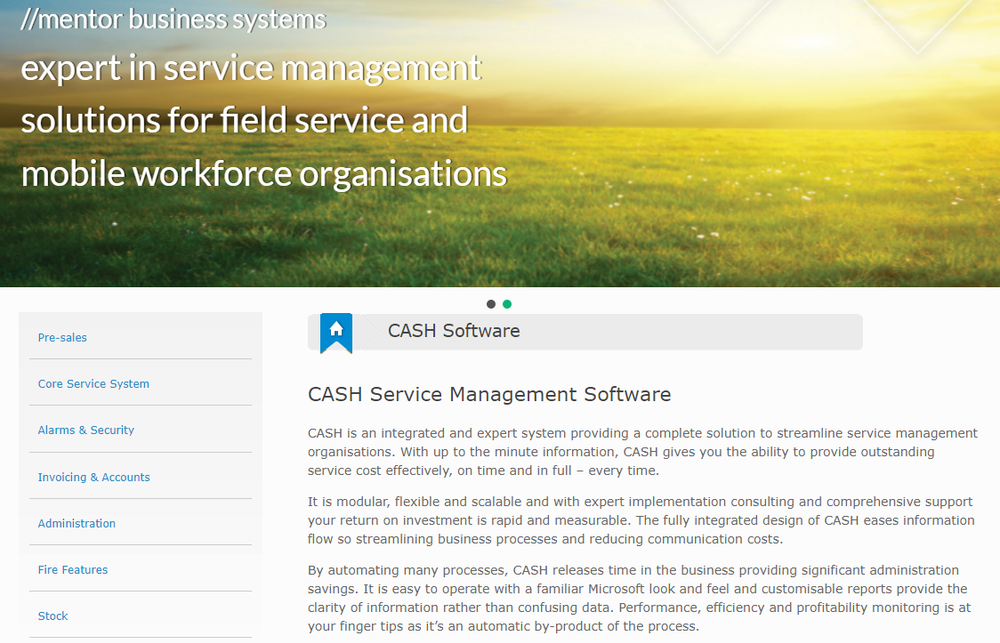Go to Alarms & Security section
The width and height of the screenshot is (1000, 643).
pyautogui.click(x=86, y=430)
